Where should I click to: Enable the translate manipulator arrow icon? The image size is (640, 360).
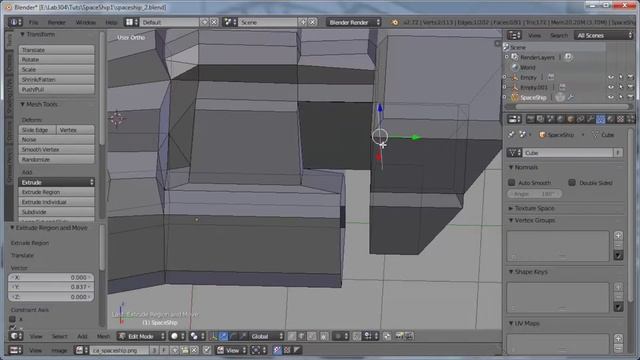(x=223, y=336)
